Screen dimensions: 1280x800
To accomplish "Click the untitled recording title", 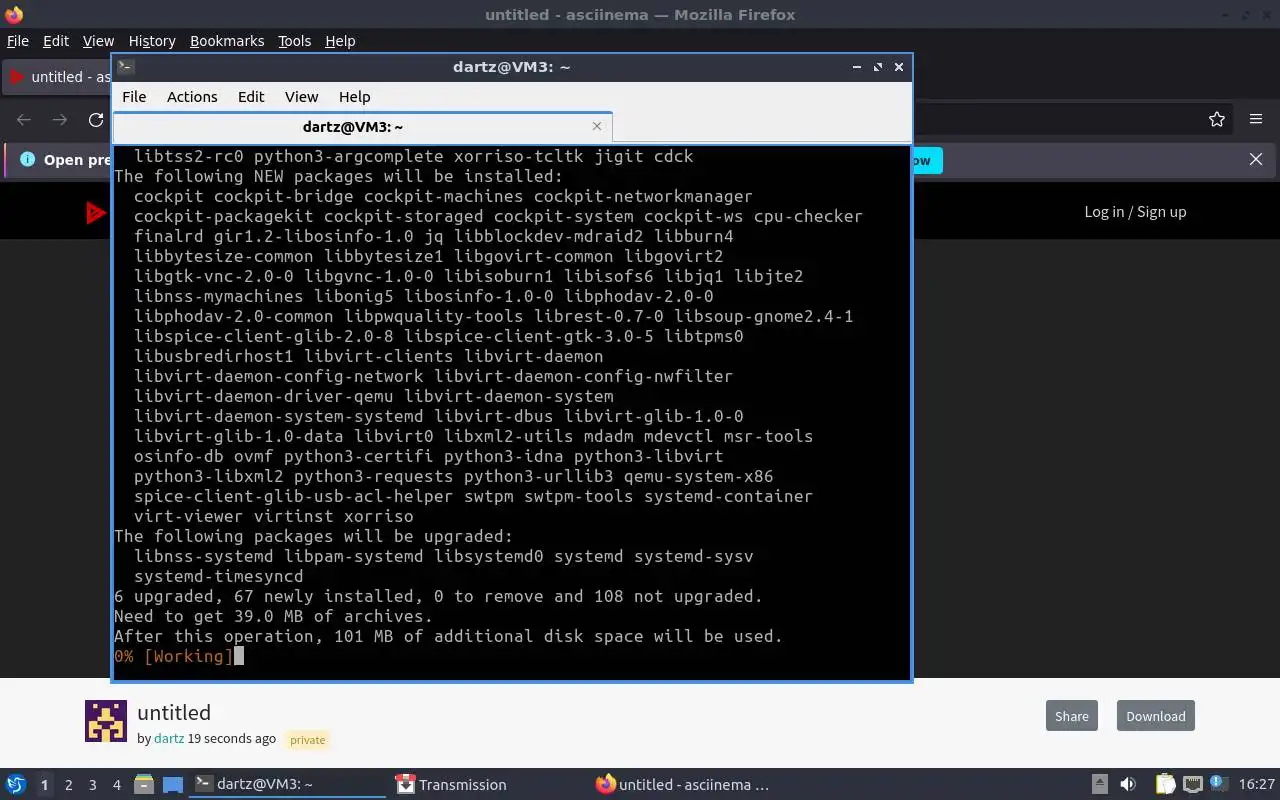I will coord(174,713).
